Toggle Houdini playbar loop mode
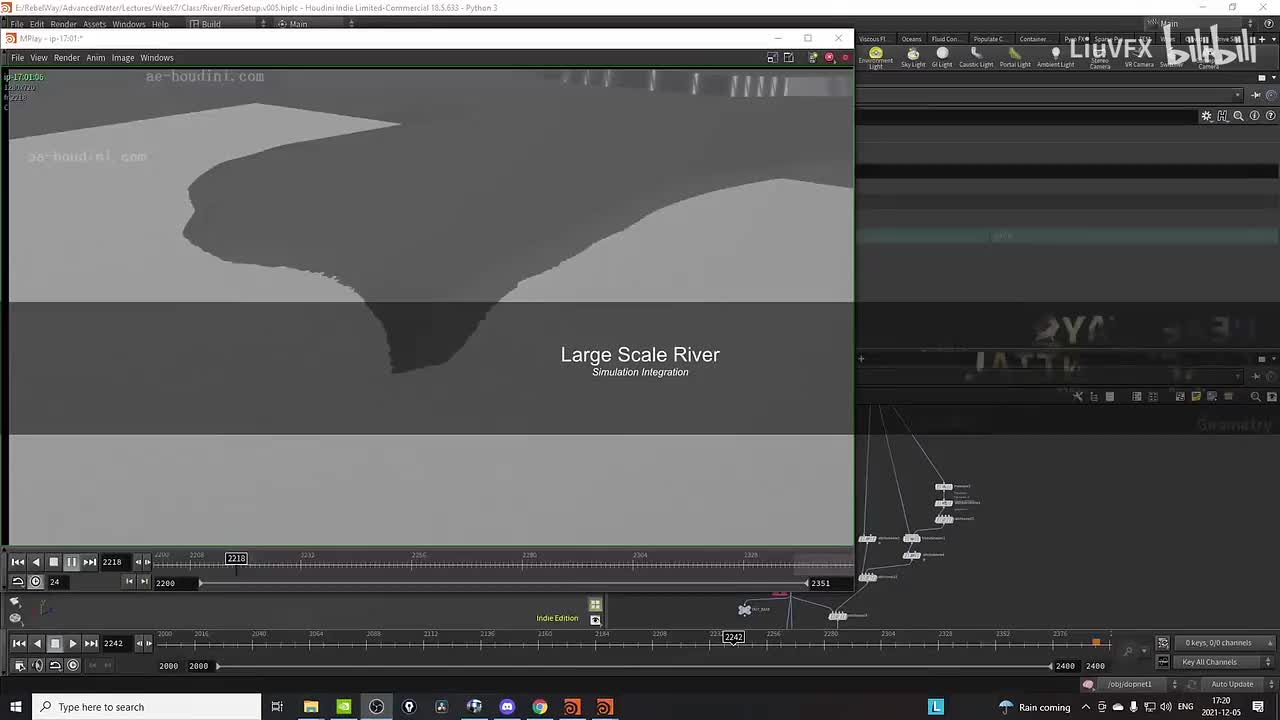The image size is (1280, 720). 55,665
